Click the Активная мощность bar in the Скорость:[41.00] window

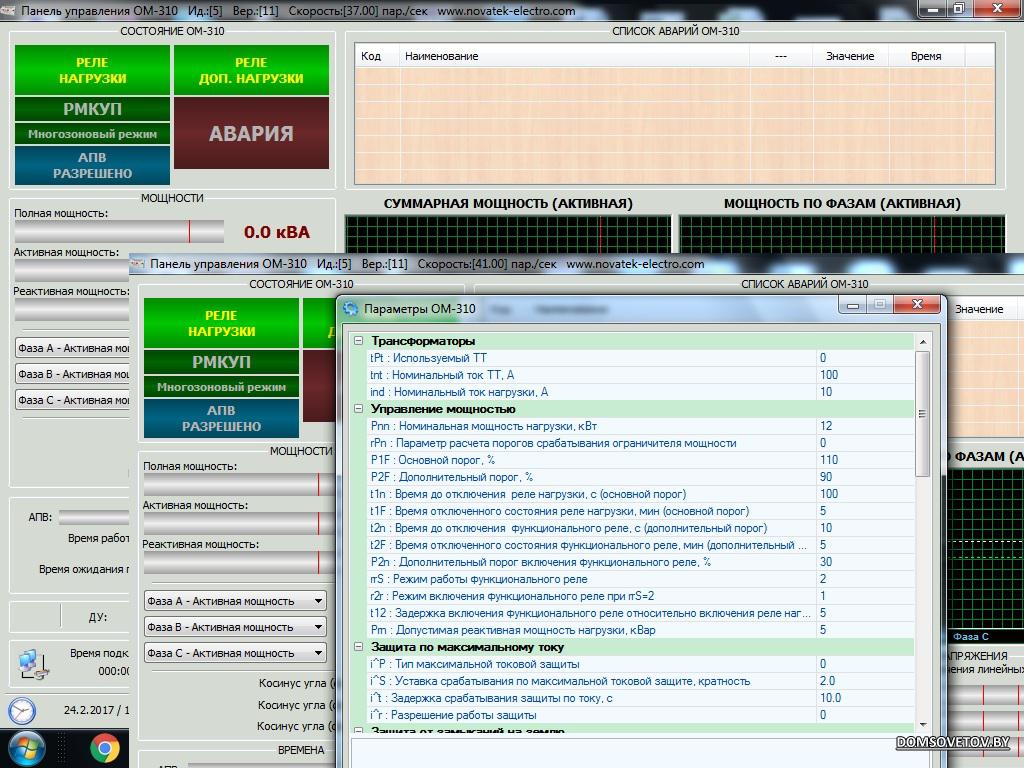[x=239, y=523]
